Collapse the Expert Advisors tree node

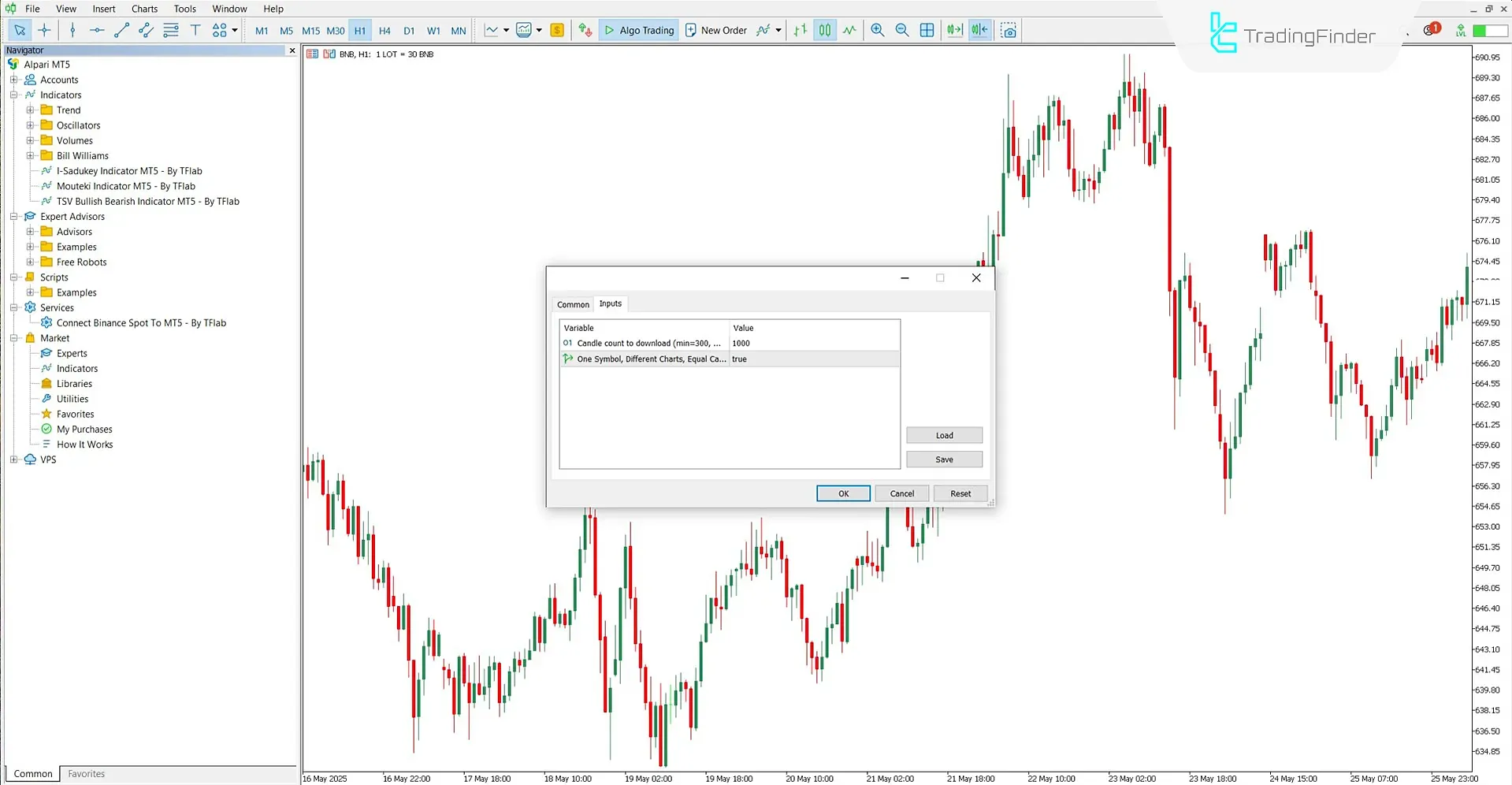[x=13, y=217]
